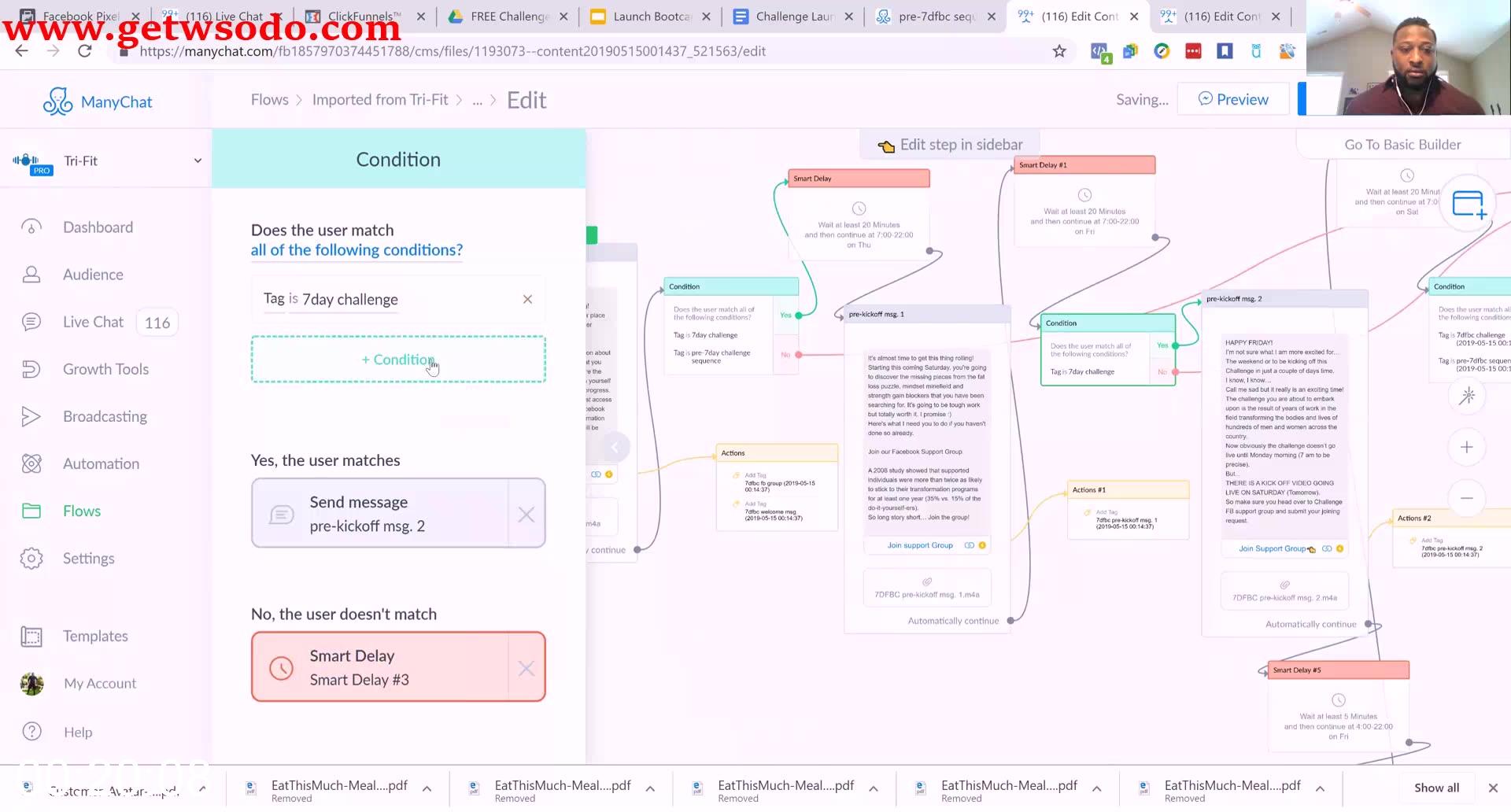The image size is (1511, 812).
Task: Open the Settings gear icon
Action: (31, 558)
